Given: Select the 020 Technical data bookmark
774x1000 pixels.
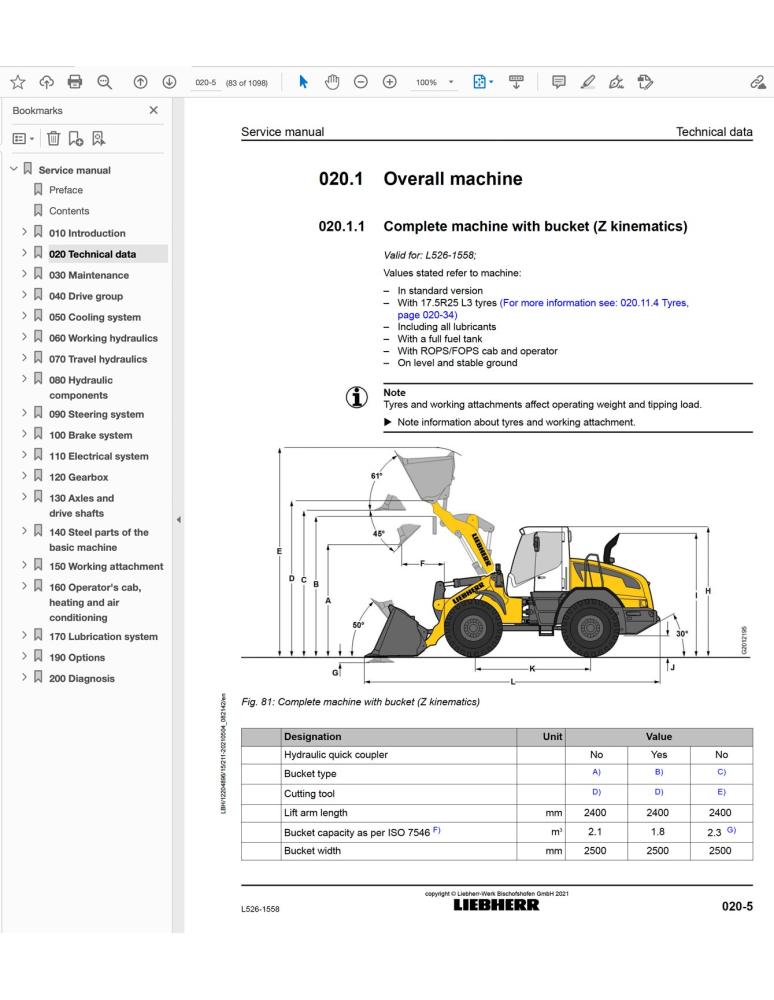Looking at the screenshot, I should coord(92,254).
